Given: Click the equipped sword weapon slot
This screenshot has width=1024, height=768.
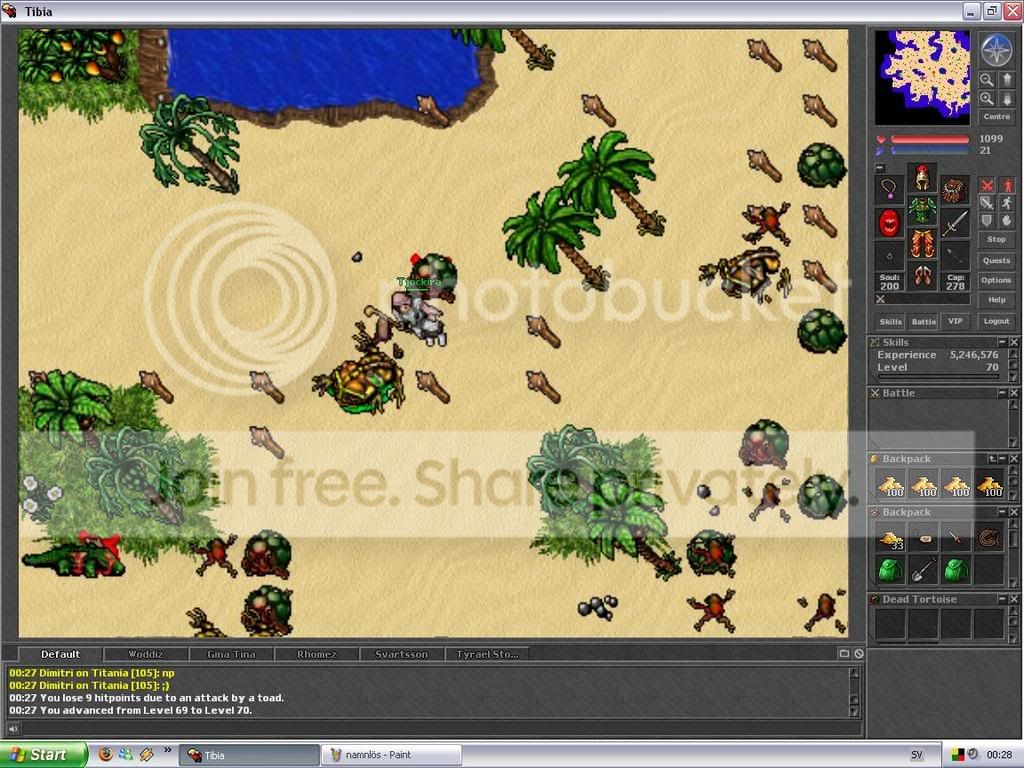Looking at the screenshot, I should point(955,223).
